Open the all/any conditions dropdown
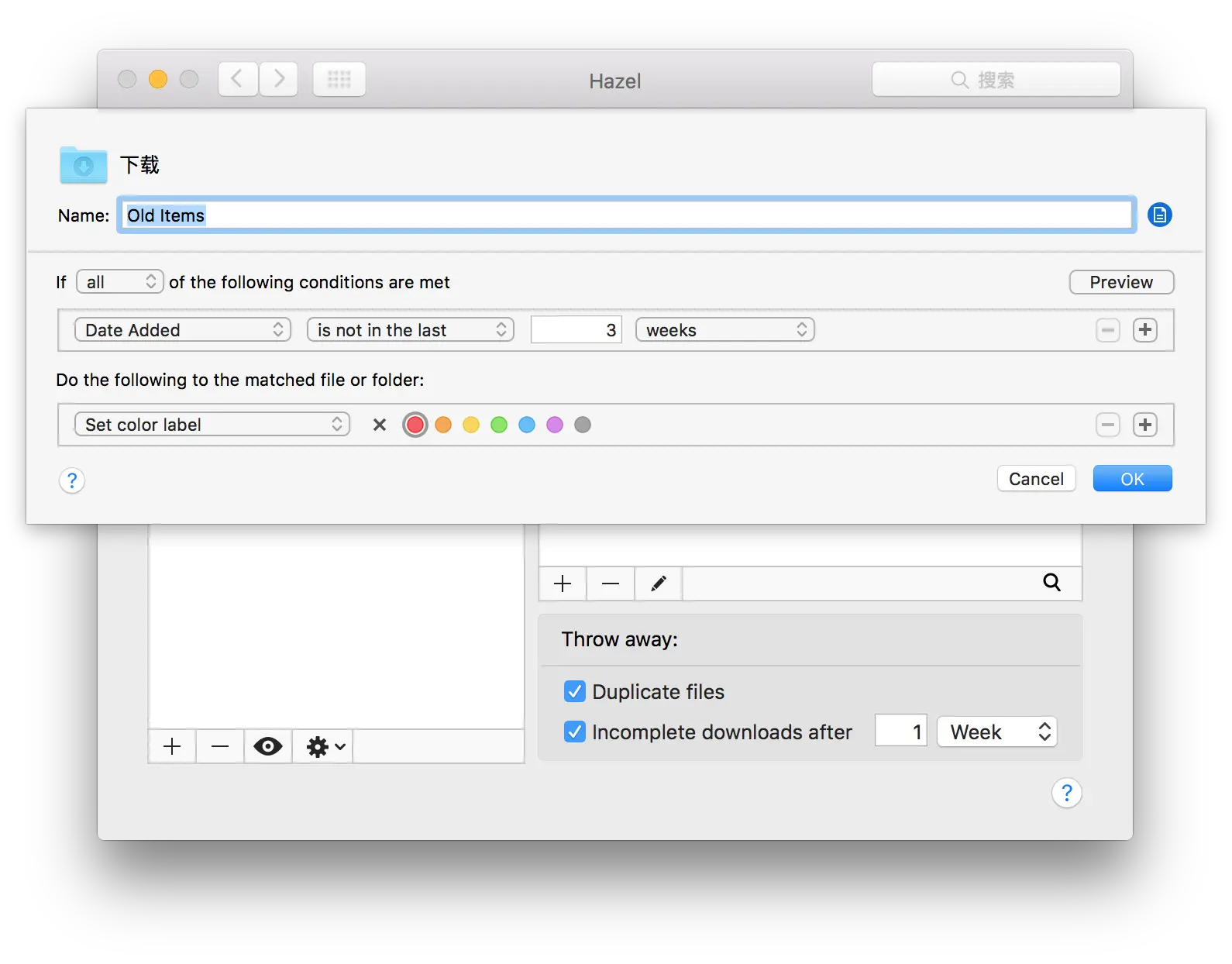This screenshot has height=964, width=1232. tap(120, 281)
